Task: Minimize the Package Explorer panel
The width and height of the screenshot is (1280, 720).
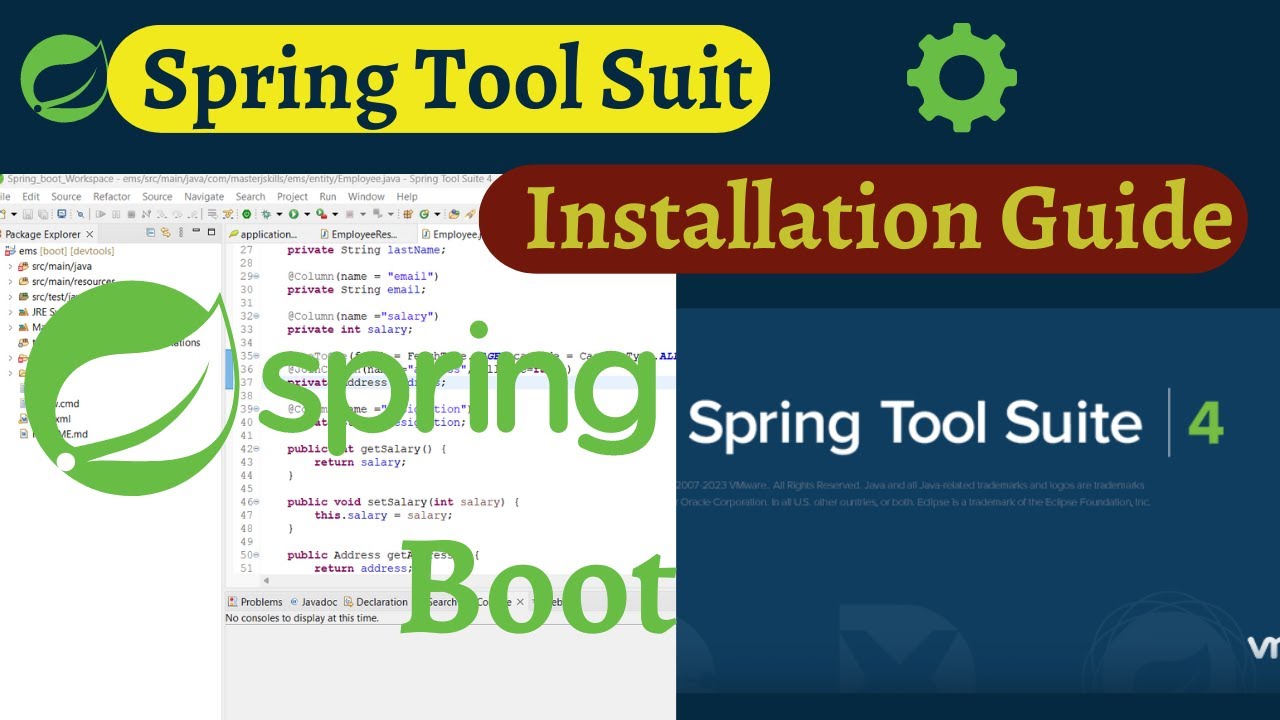Action: coord(196,231)
